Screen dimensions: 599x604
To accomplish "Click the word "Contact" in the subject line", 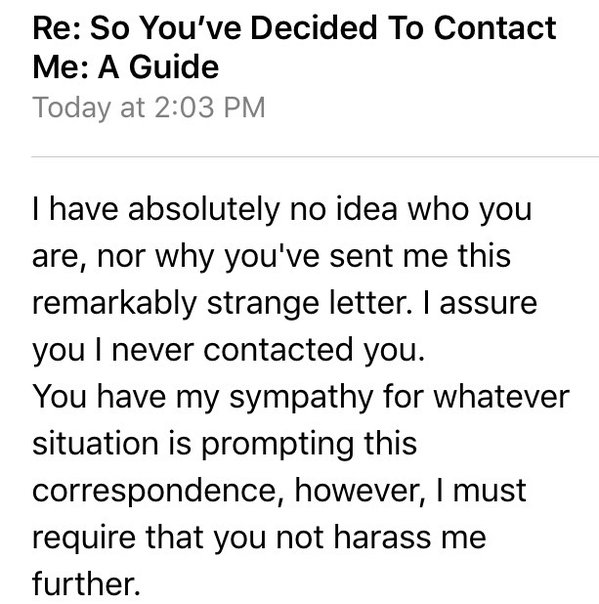I will click(x=495, y=28).
